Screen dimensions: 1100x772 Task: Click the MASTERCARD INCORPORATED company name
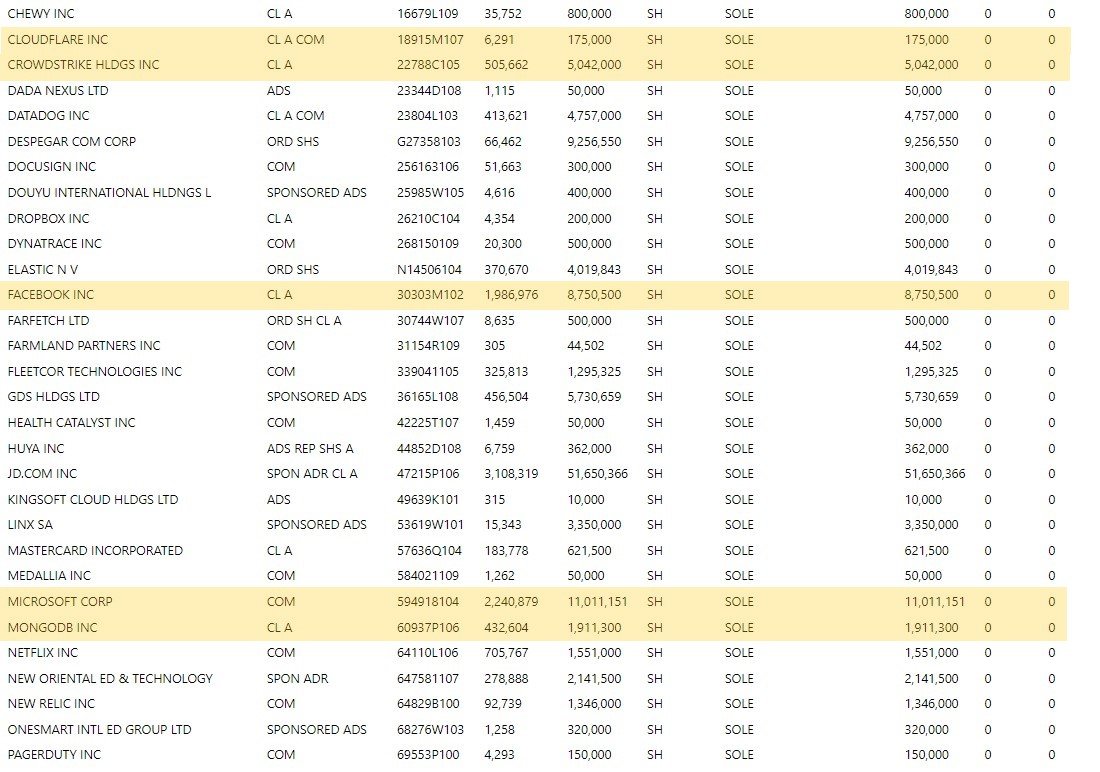[x=95, y=551]
